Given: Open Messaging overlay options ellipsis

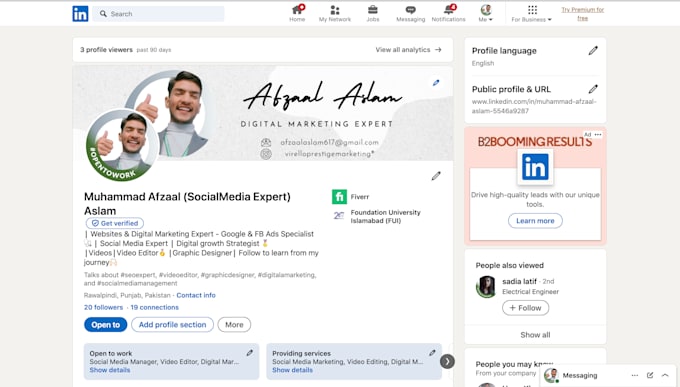Looking at the screenshot, I should 635,375.
